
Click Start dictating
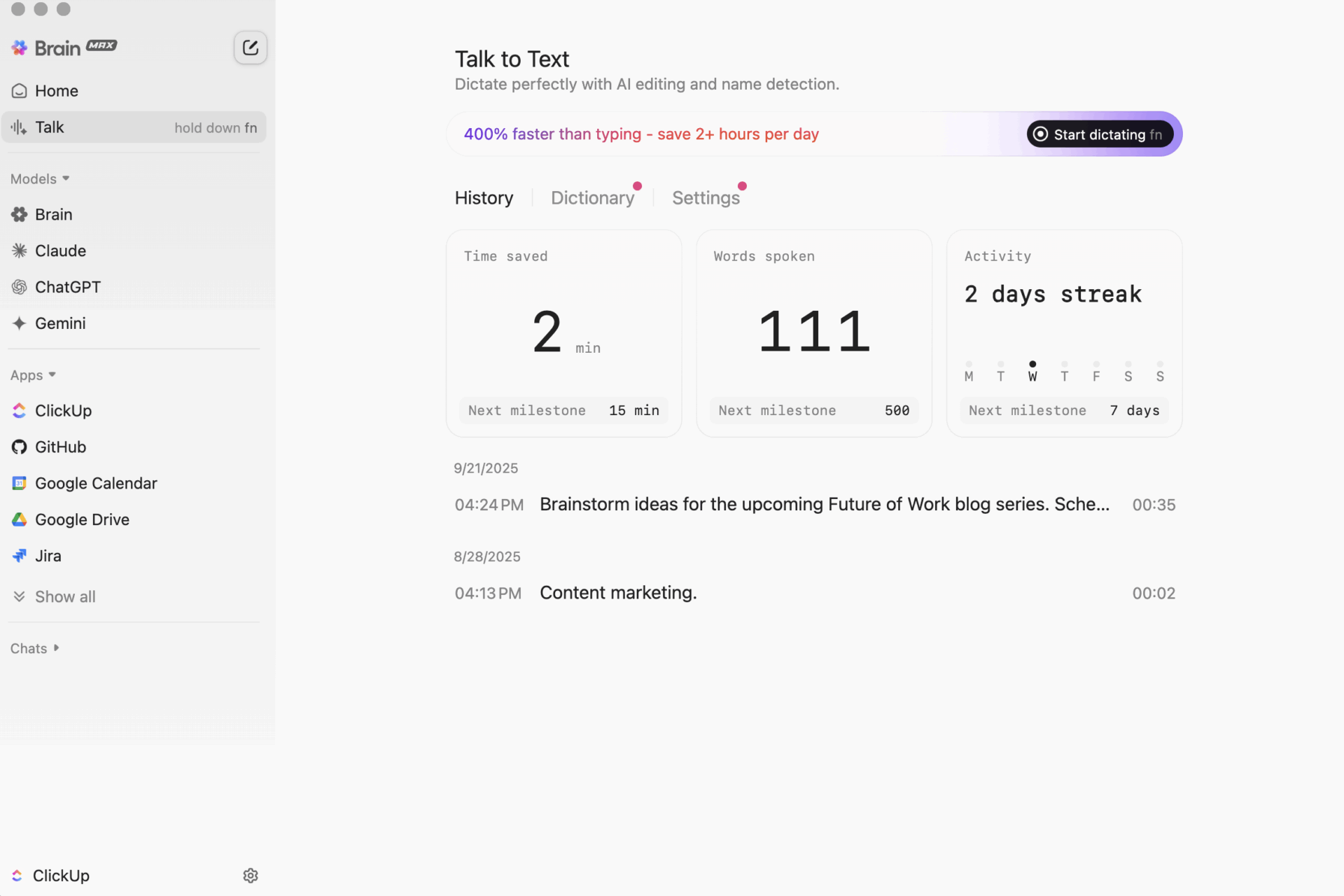(1099, 134)
